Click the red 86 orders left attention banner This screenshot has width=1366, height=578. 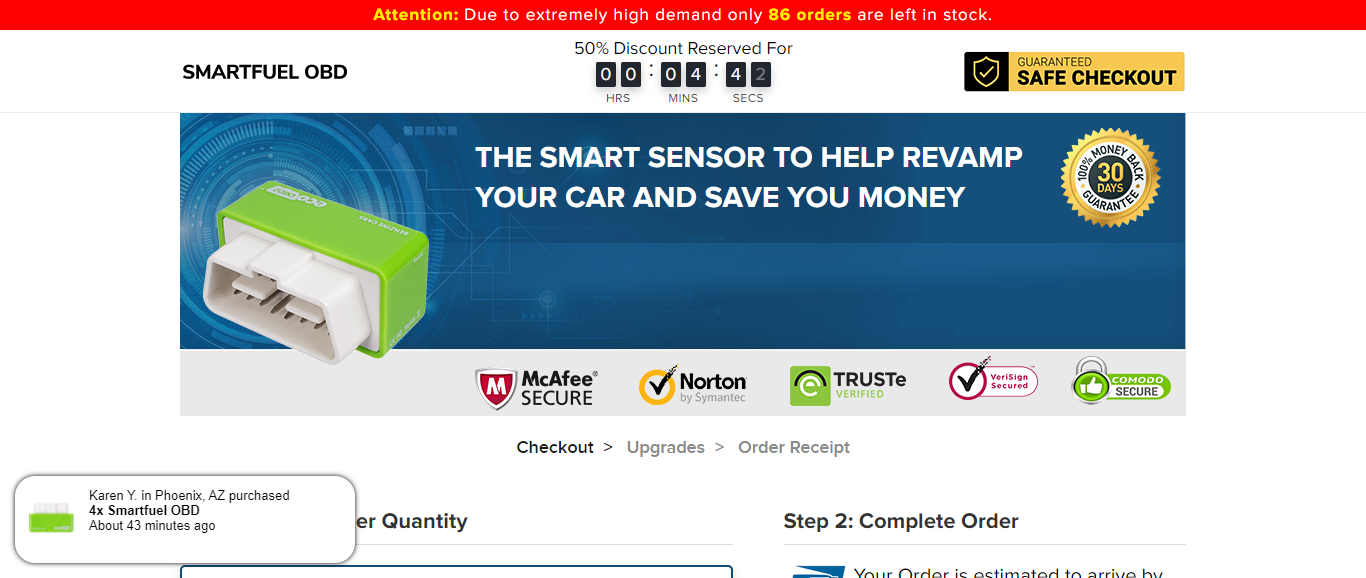tap(683, 15)
